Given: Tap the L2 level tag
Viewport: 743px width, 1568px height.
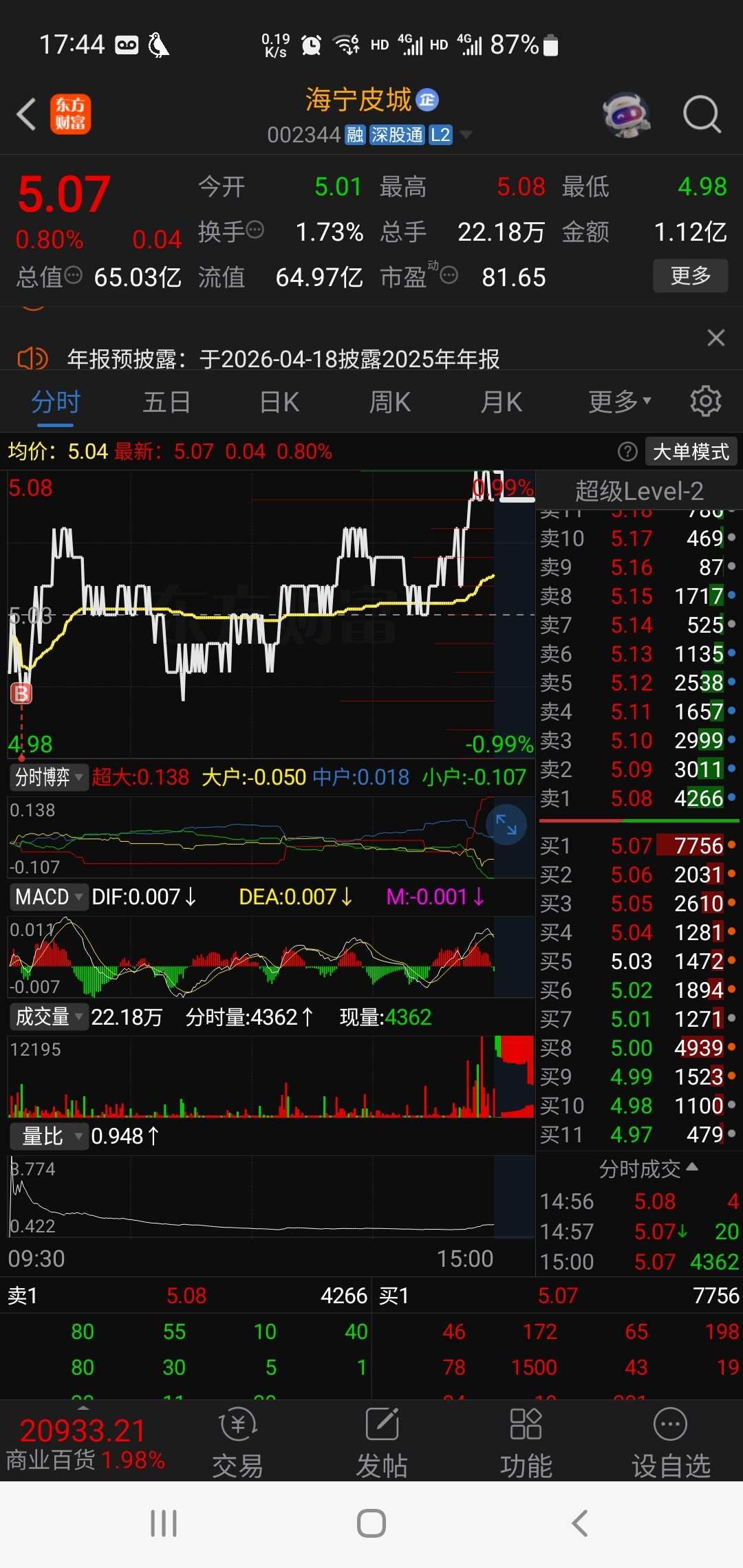Looking at the screenshot, I should 440,135.
